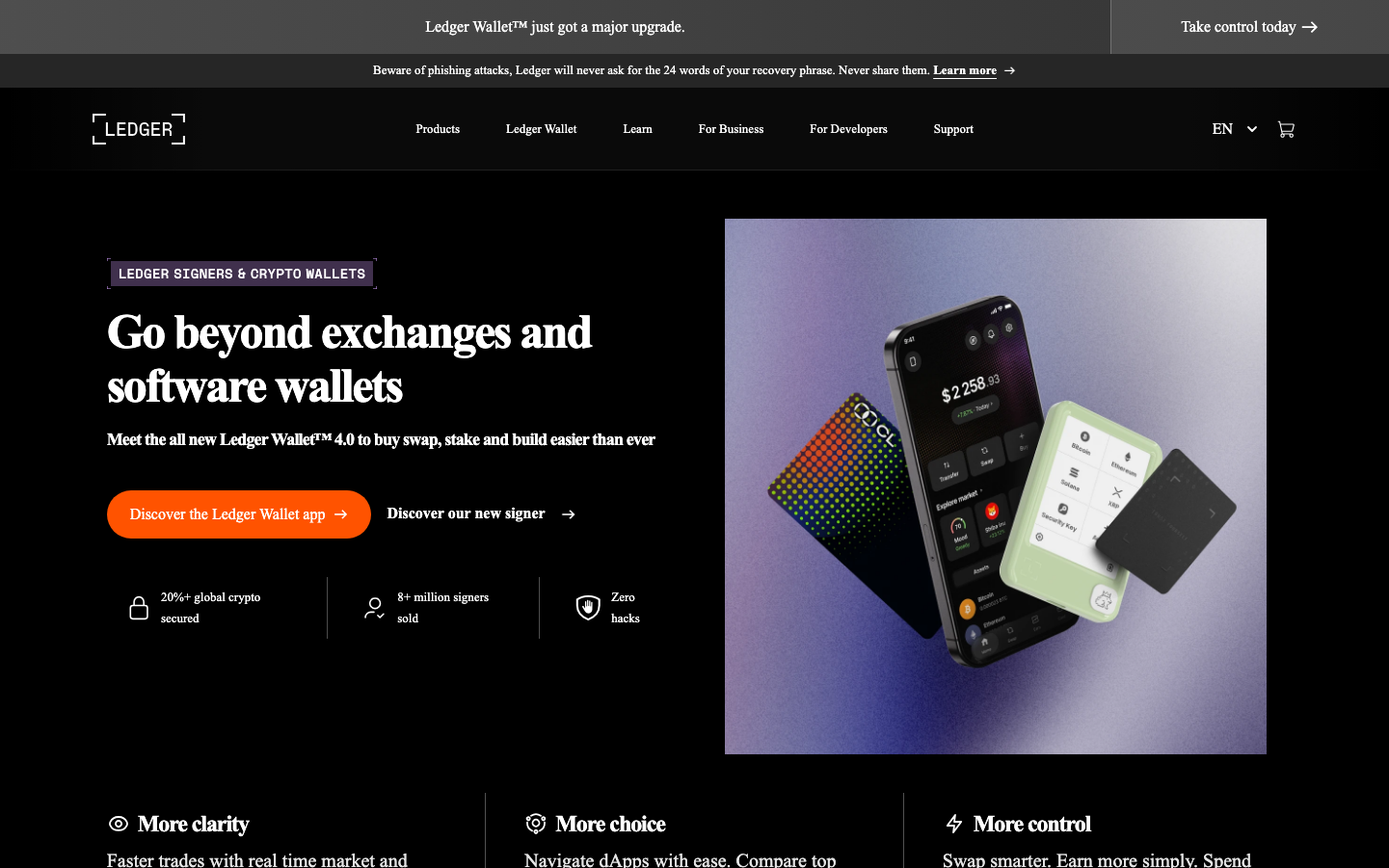Go to For Developers section
This screenshot has height=868, width=1389.
click(x=848, y=129)
